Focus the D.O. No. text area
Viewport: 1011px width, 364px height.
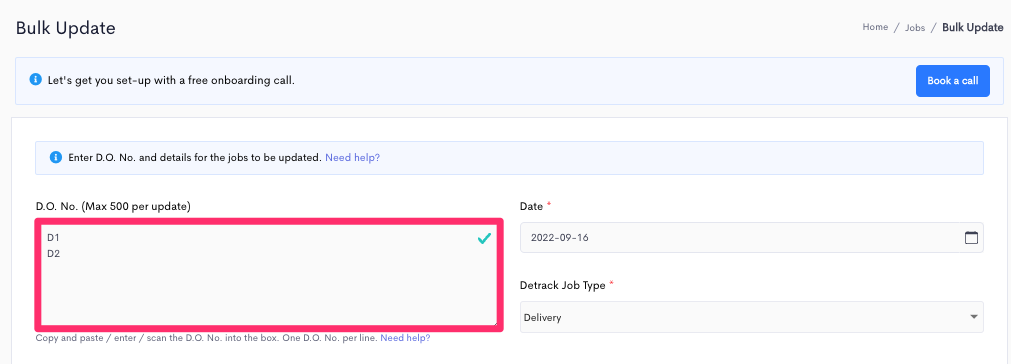coord(269,275)
